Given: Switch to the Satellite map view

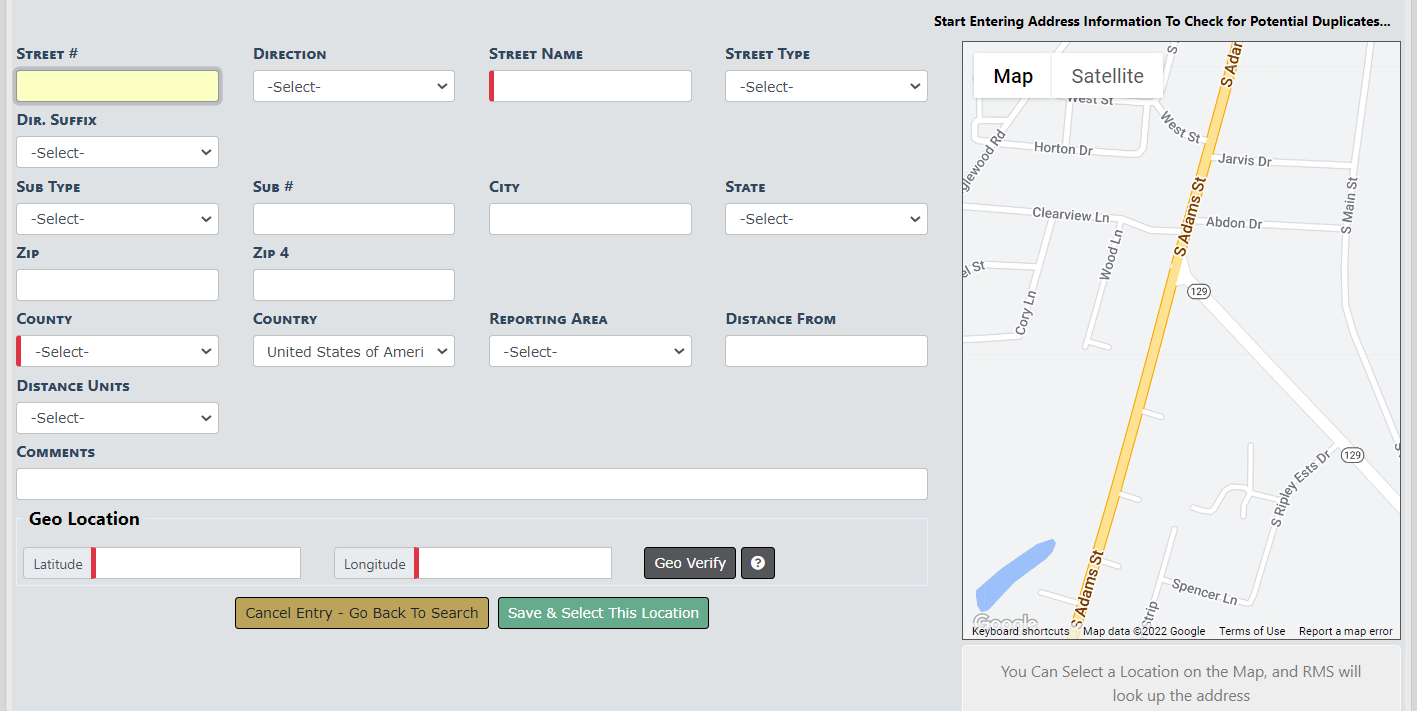Looking at the screenshot, I should point(1107,76).
